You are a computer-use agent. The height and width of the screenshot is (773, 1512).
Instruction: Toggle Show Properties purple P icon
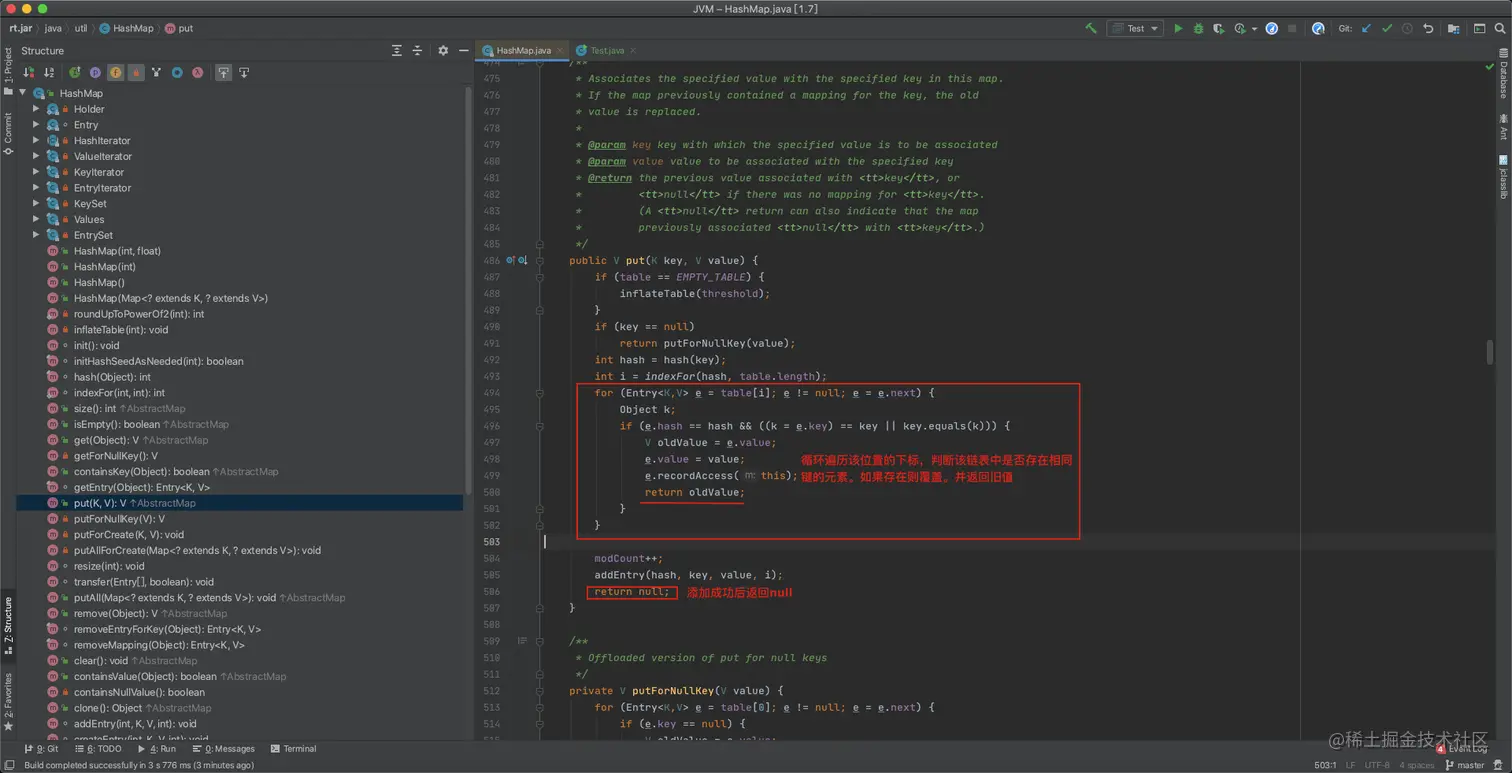tap(95, 73)
